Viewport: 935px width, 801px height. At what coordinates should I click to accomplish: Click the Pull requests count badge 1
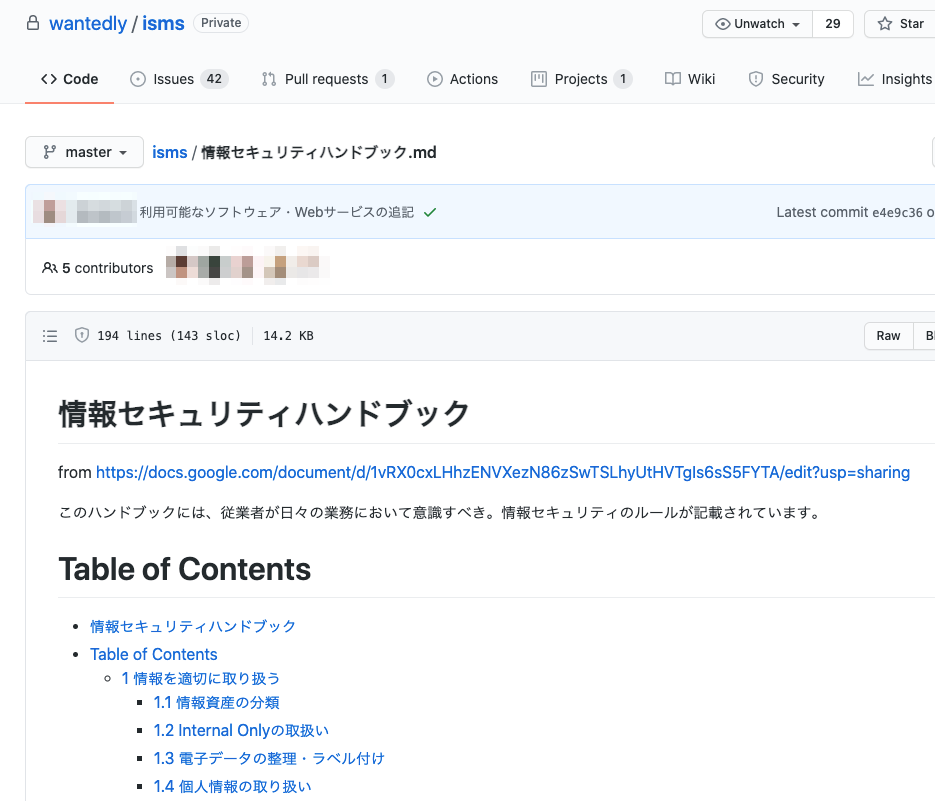coord(385,79)
